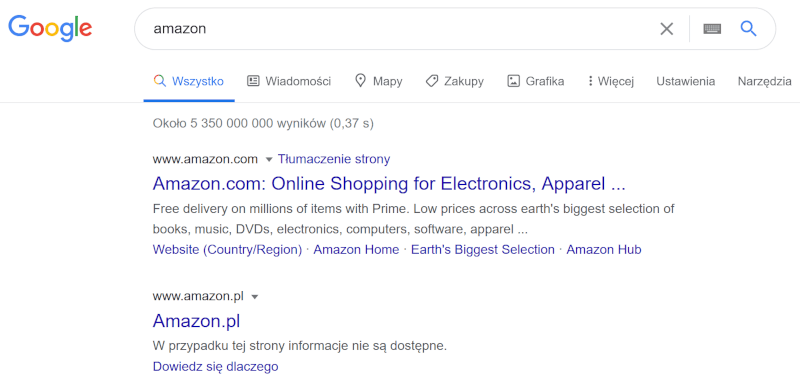Expand dropdown arrow next to www.amazon.com

[269, 160]
